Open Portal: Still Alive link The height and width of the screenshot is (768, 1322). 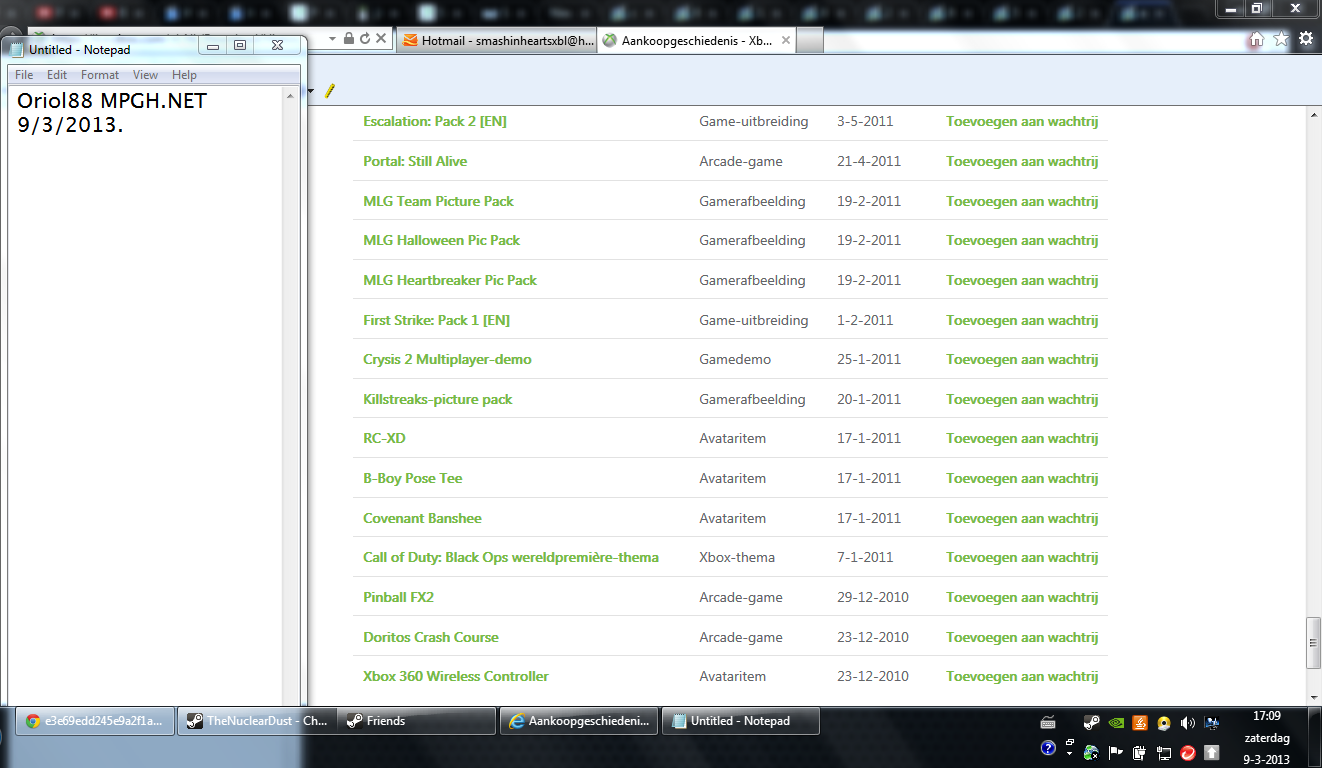pyautogui.click(x=415, y=161)
